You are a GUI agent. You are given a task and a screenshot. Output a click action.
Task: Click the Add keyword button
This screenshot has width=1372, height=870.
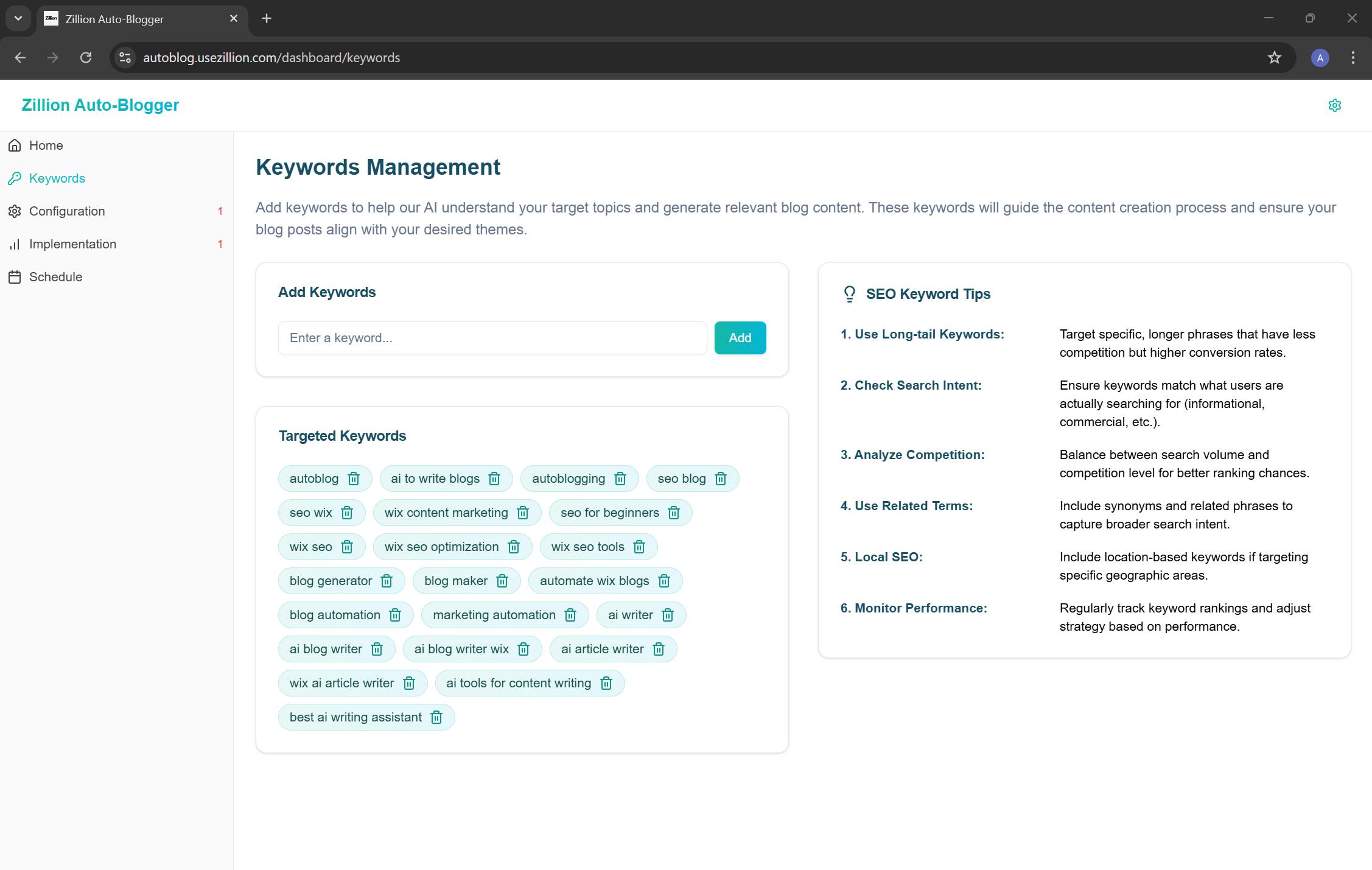pyautogui.click(x=740, y=338)
